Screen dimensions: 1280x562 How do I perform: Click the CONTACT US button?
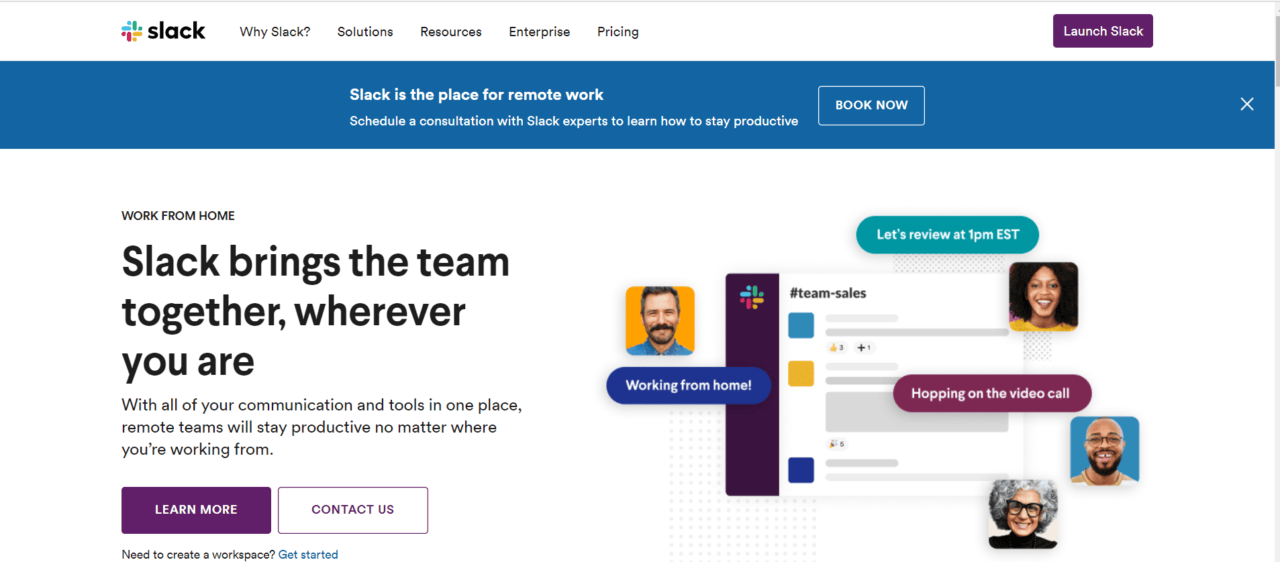click(x=353, y=510)
